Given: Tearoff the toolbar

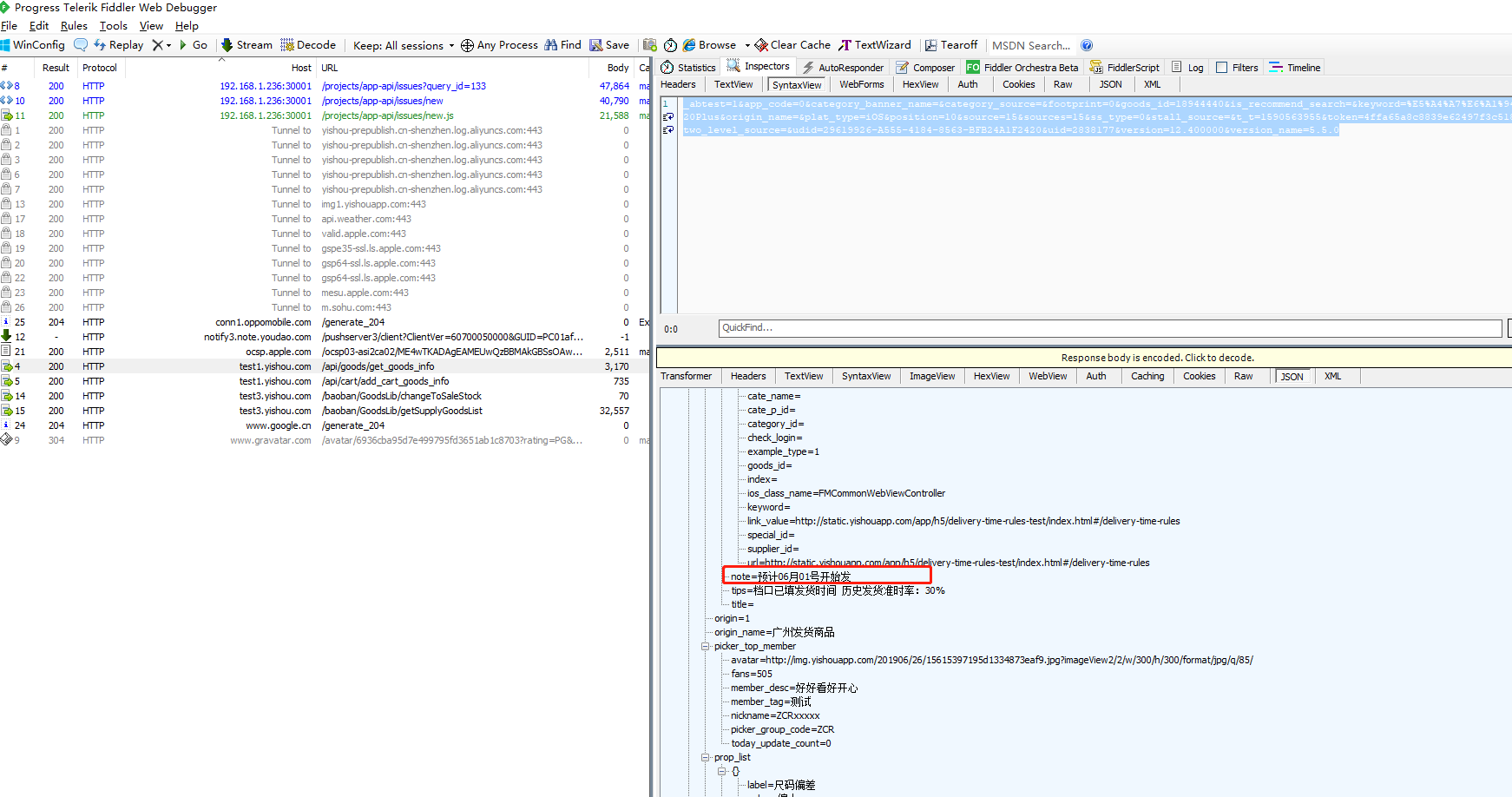Looking at the screenshot, I should pos(951,45).
